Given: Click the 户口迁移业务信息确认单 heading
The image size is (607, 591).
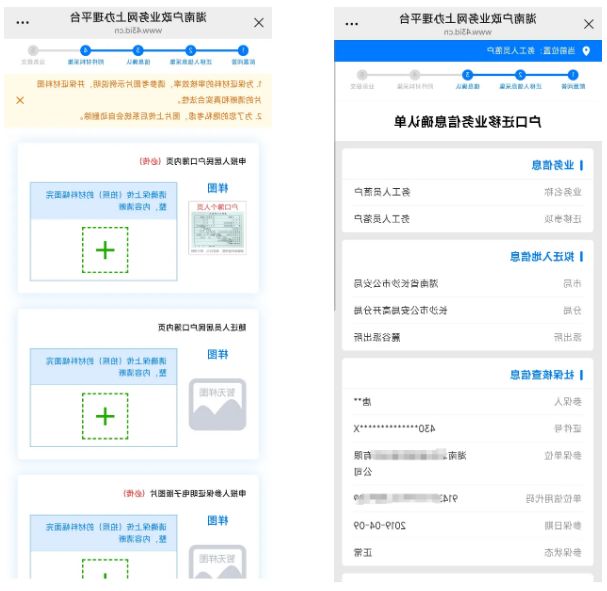Looking at the screenshot, I should click(468, 122).
